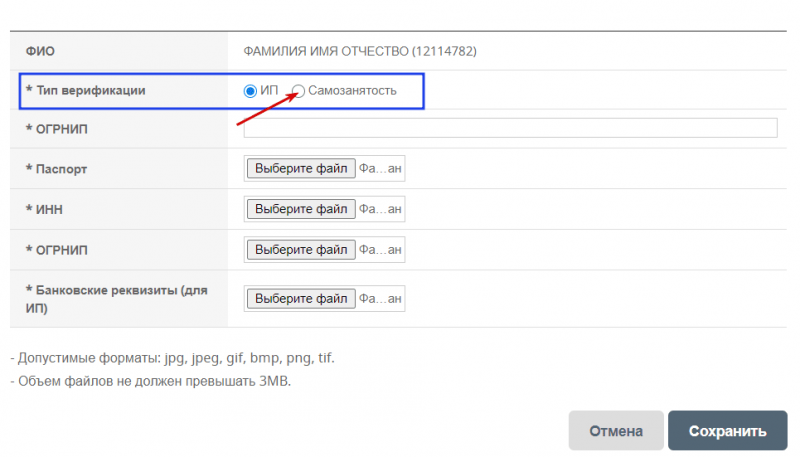The image size is (800, 457).
Task: Click the ФАМИЛИЯ ИМЯ ОТЧЕСТВО value text
Action: click(x=366, y=49)
